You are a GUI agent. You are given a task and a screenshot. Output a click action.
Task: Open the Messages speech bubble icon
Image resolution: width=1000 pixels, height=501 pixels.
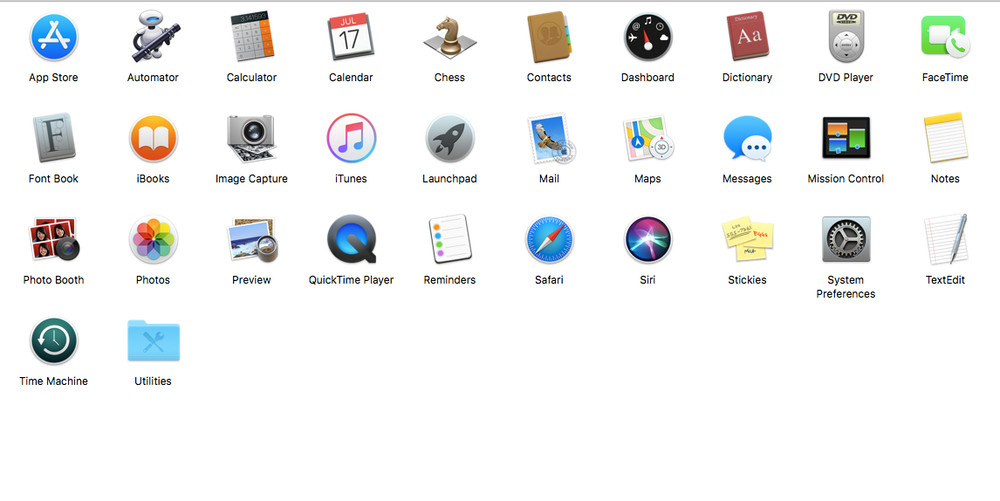(x=747, y=138)
